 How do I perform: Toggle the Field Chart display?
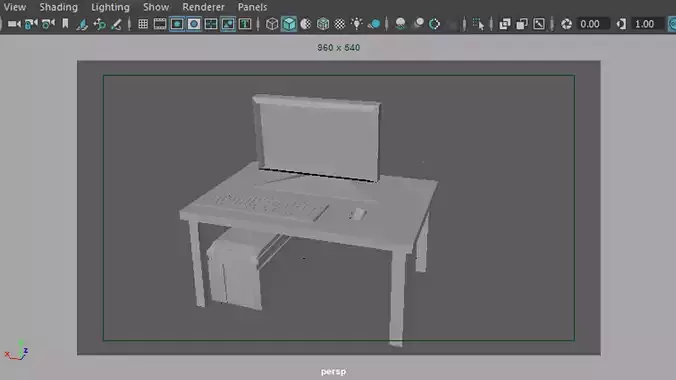pyautogui.click(x=211, y=24)
